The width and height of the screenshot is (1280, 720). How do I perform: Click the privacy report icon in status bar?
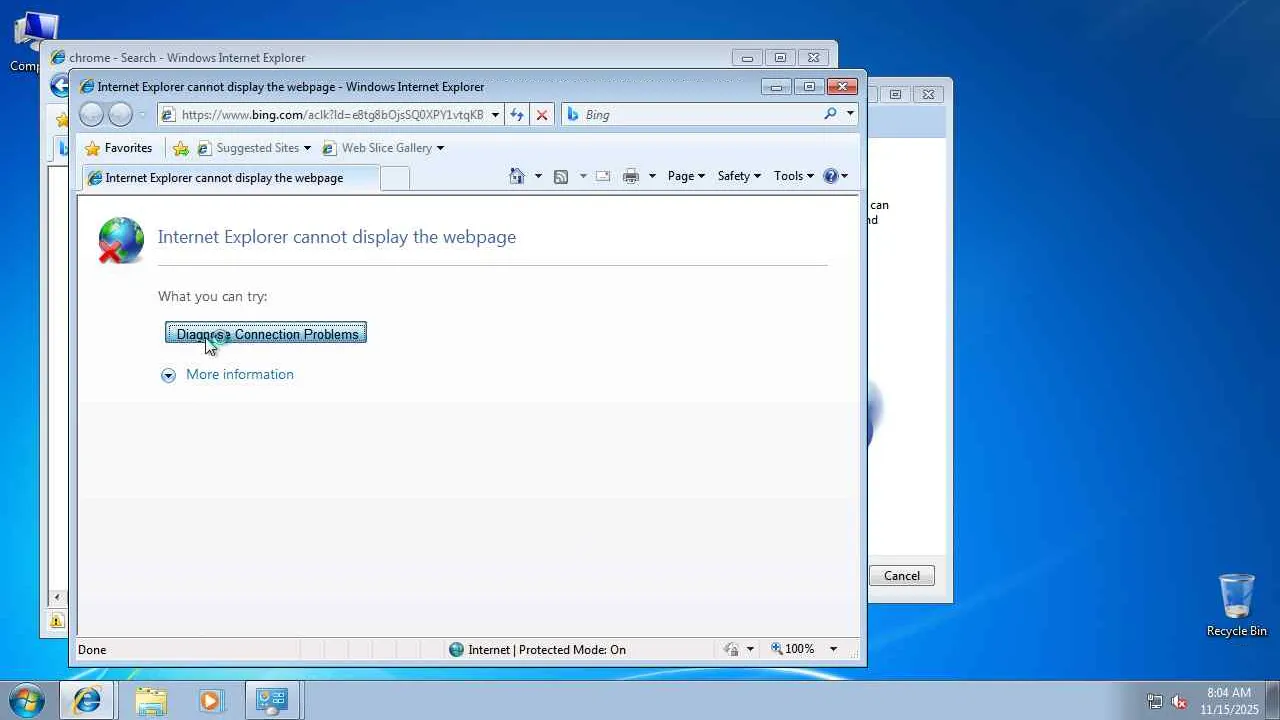pos(732,649)
